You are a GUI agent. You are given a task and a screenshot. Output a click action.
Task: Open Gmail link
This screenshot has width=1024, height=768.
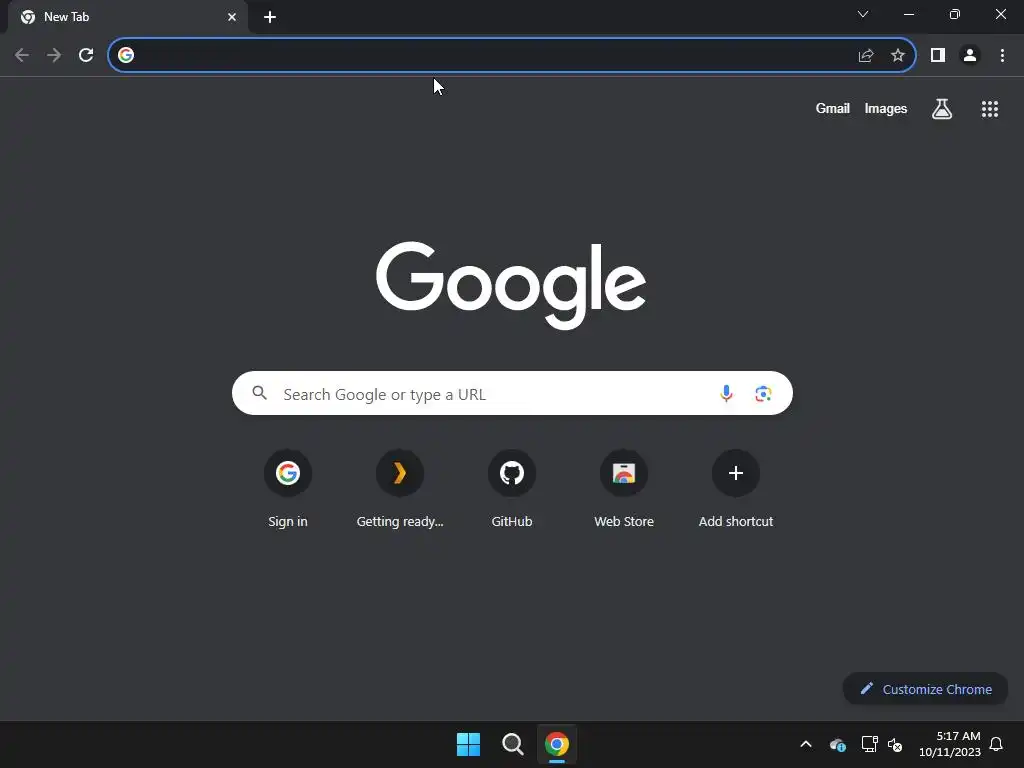point(833,108)
